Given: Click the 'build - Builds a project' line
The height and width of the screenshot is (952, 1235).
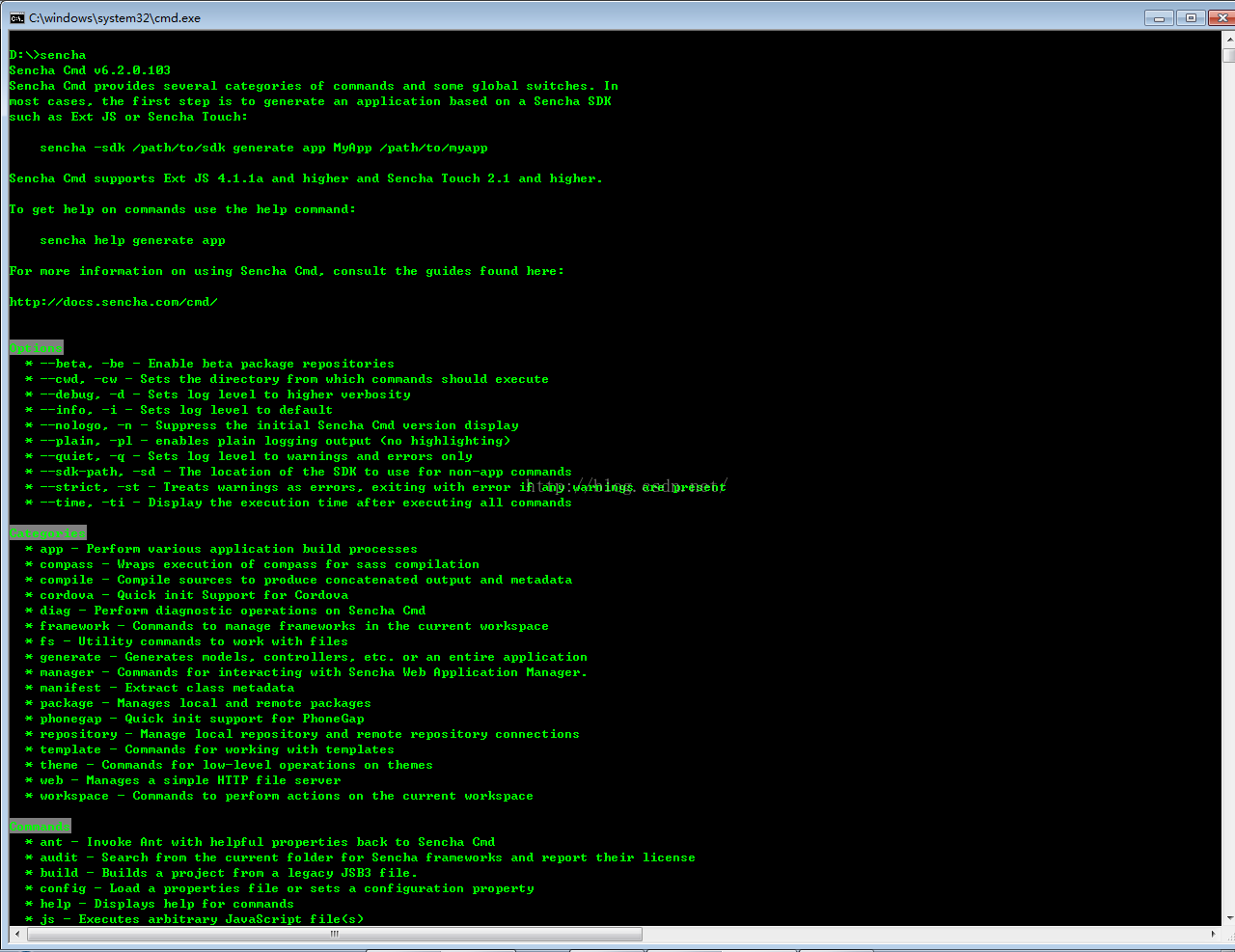Looking at the screenshot, I should click(221, 873).
